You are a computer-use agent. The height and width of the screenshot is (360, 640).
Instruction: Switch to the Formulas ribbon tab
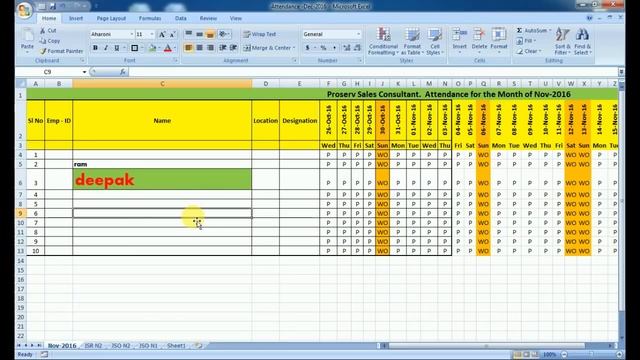[150, 18]
